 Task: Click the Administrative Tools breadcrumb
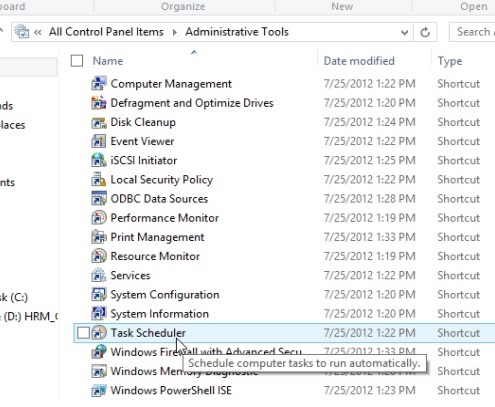[x=237, y=32]
